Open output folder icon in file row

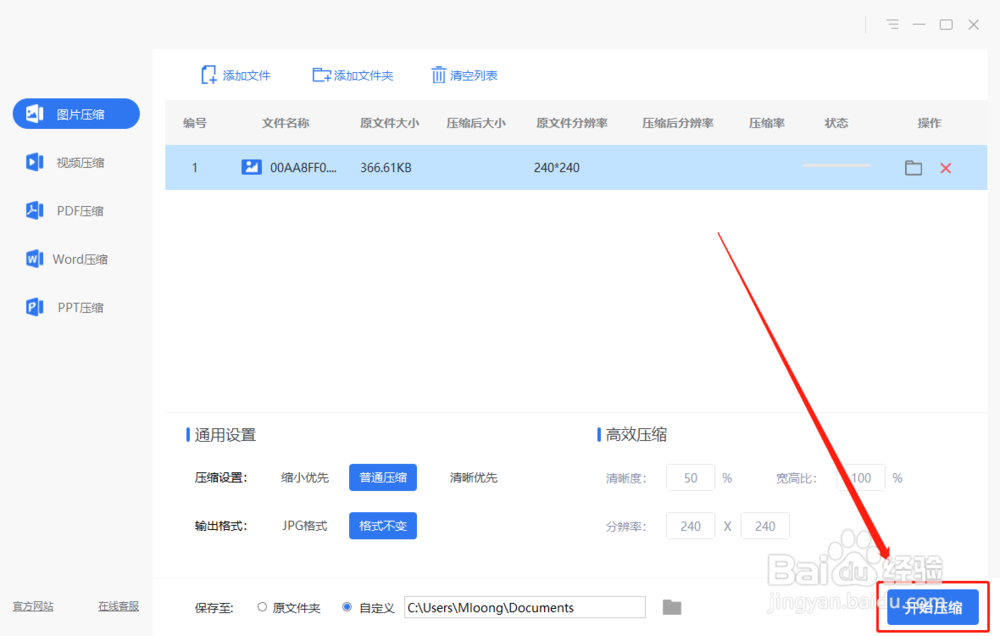(x=913, y=168)
